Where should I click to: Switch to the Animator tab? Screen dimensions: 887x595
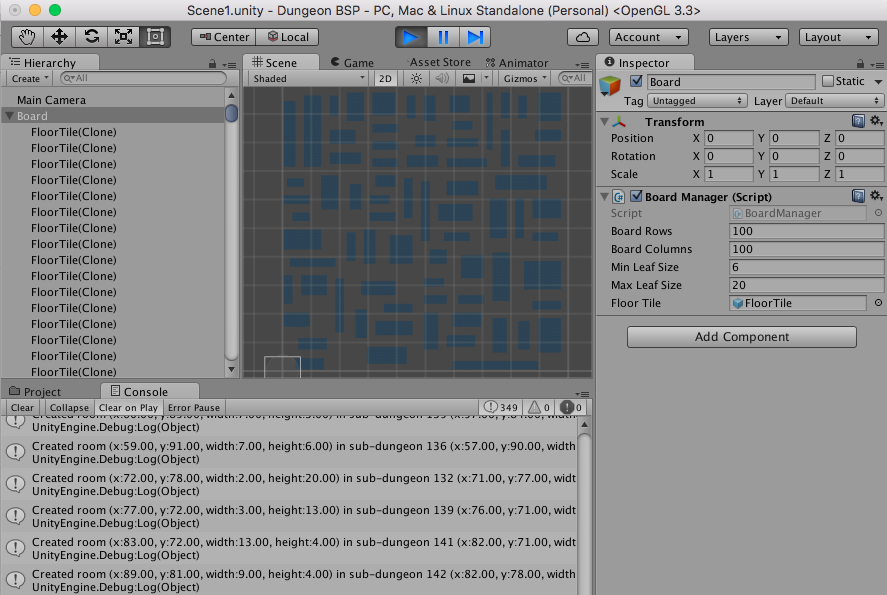517,62
